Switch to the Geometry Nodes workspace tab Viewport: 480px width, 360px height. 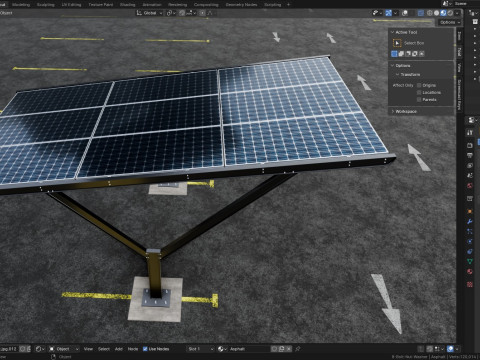(241, 5)
